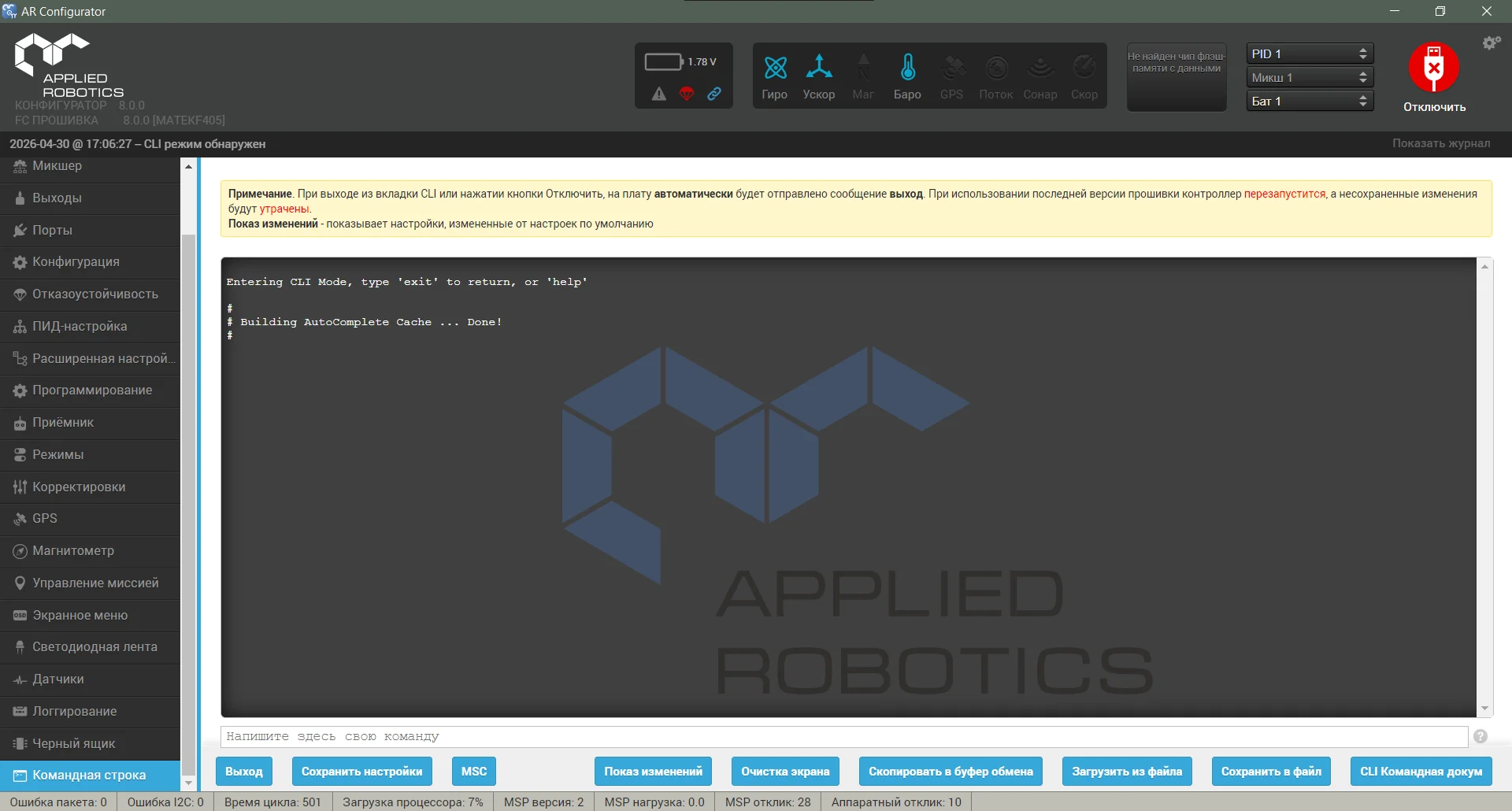Go to the Отказоустойчивость tab

click(x=90, y=294)
